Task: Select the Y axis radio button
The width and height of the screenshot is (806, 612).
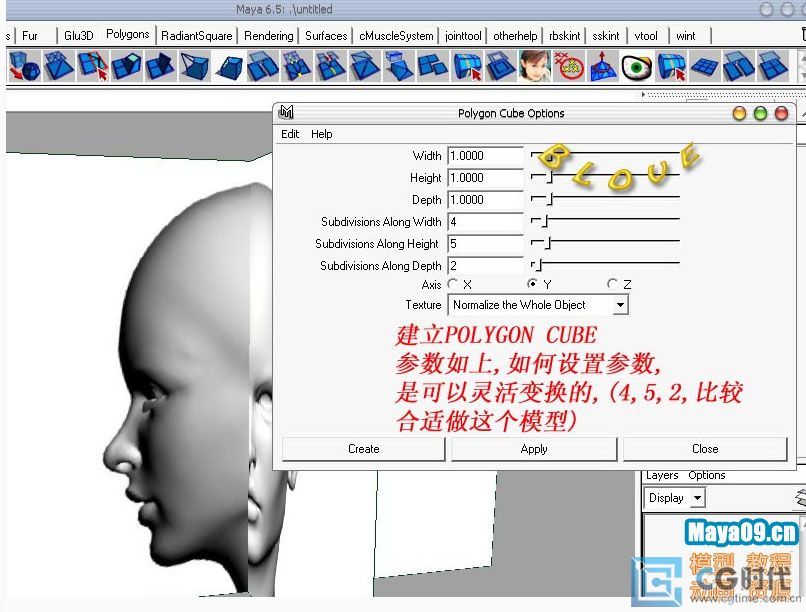Action: [x=533, y=284]
